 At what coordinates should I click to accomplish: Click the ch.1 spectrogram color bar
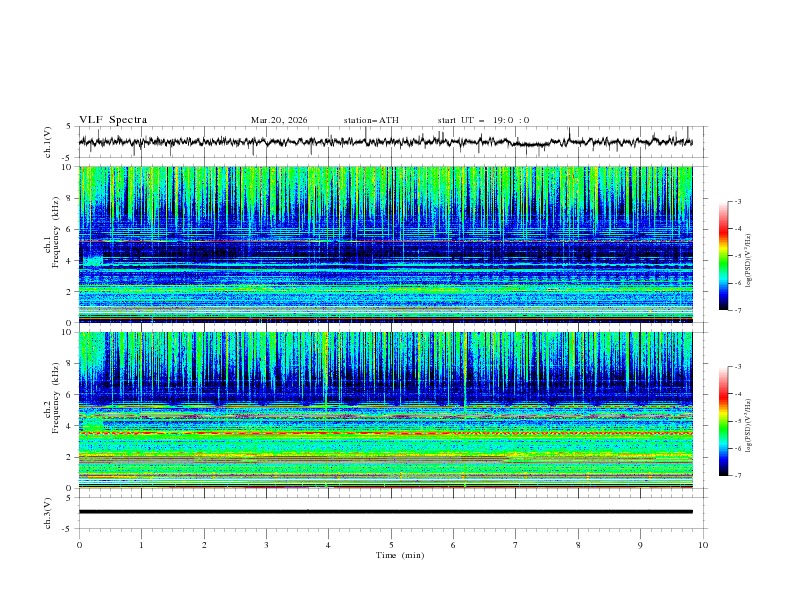coord(723,256)
